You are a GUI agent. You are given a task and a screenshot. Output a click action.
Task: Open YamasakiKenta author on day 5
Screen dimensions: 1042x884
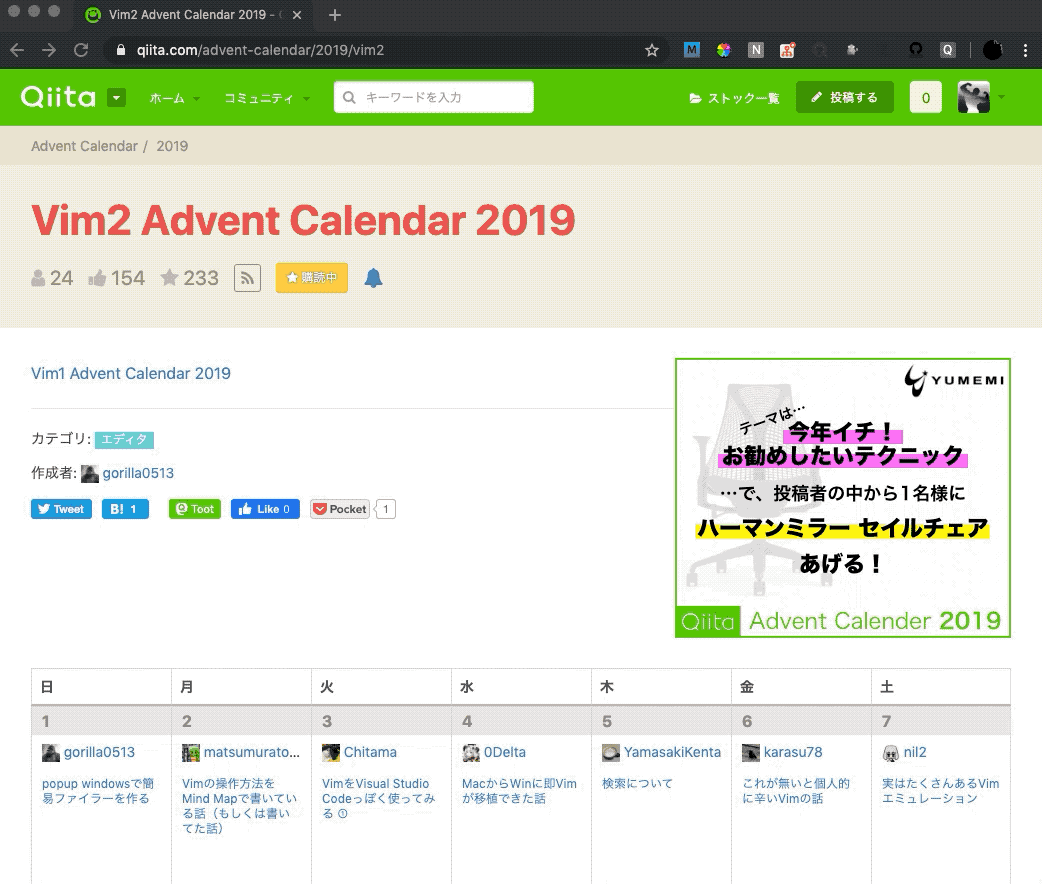tap(672, 752)
